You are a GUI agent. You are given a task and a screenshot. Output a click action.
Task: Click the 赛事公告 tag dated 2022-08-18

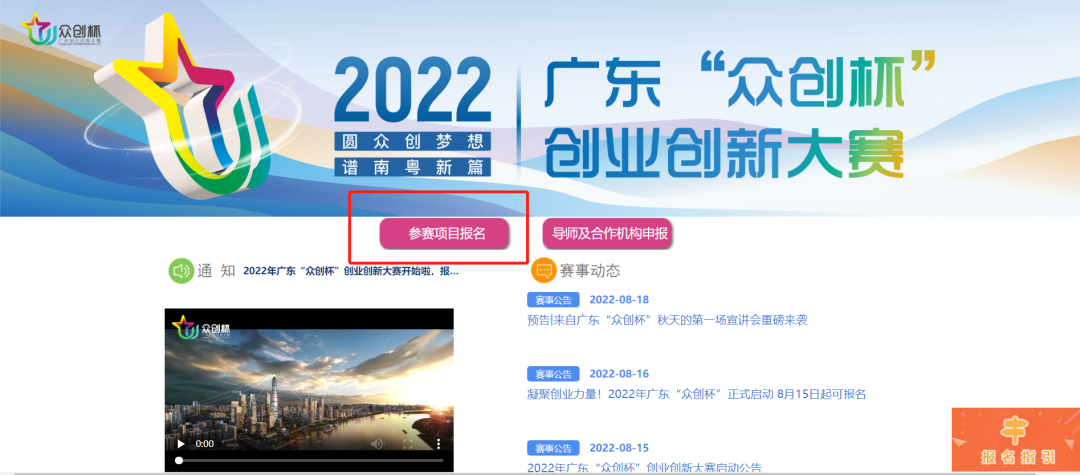tap(553, 299)
